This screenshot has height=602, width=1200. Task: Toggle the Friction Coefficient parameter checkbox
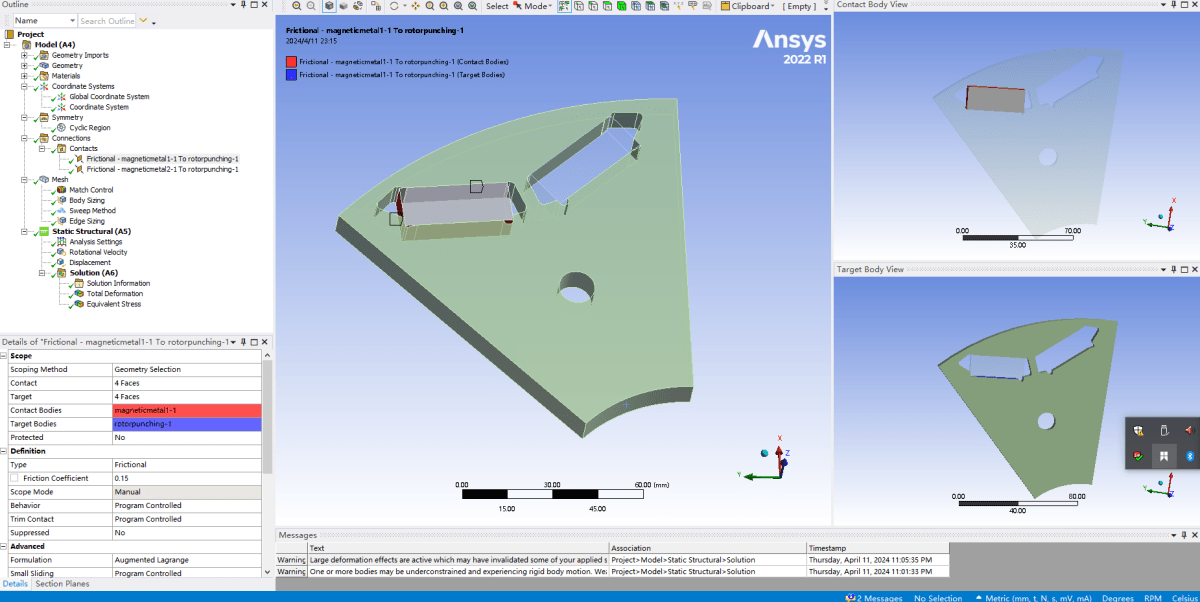tap(14, 478)
